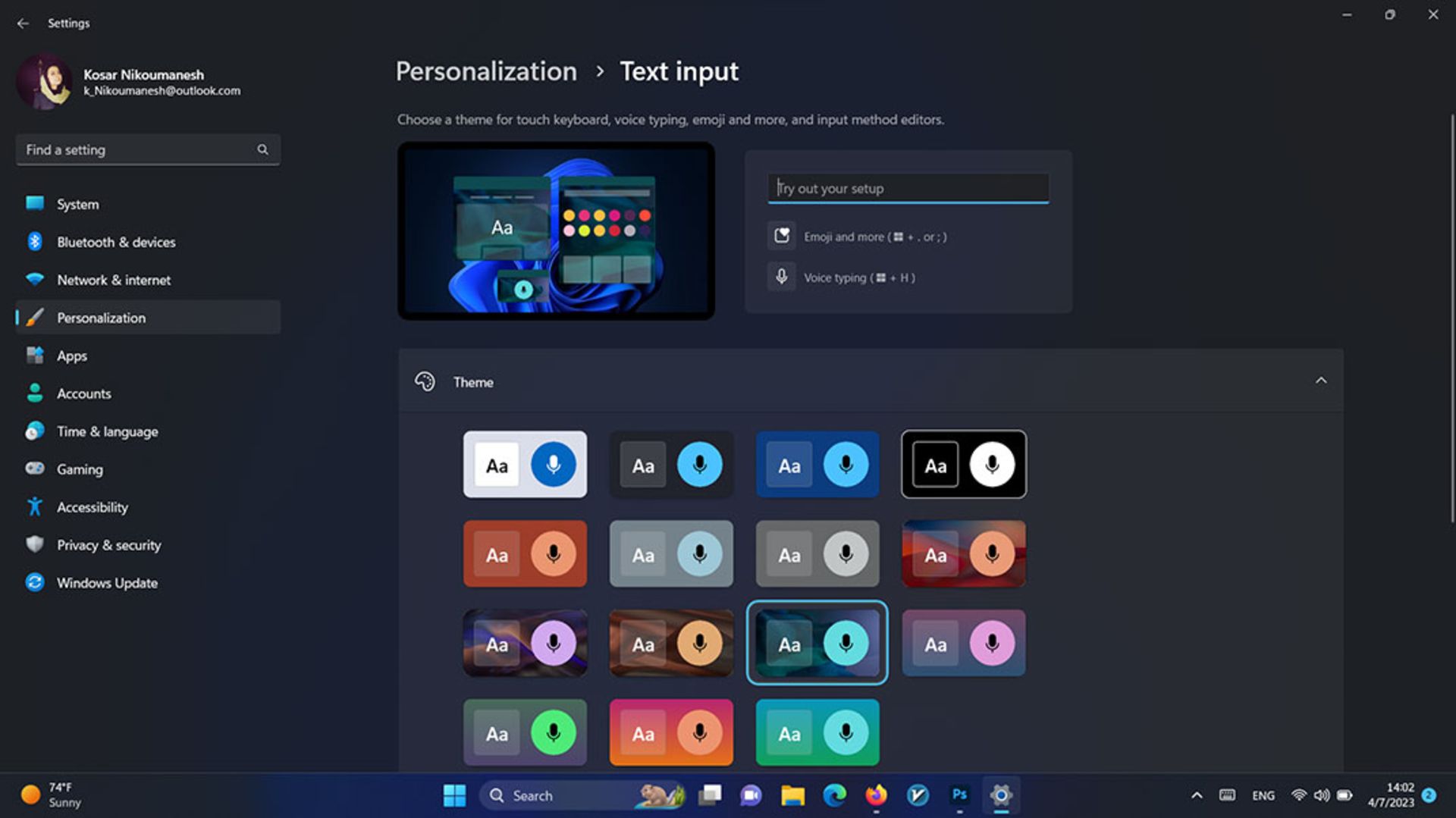The width and height of the screenshot is (1456, 818).
Task: Select the white light theme tile
Action: [525, 464]
